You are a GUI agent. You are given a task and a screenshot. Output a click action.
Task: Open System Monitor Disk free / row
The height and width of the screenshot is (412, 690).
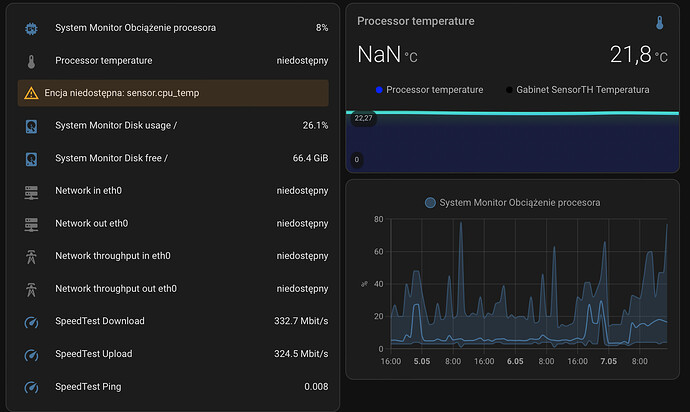click(x=173, y=158)
